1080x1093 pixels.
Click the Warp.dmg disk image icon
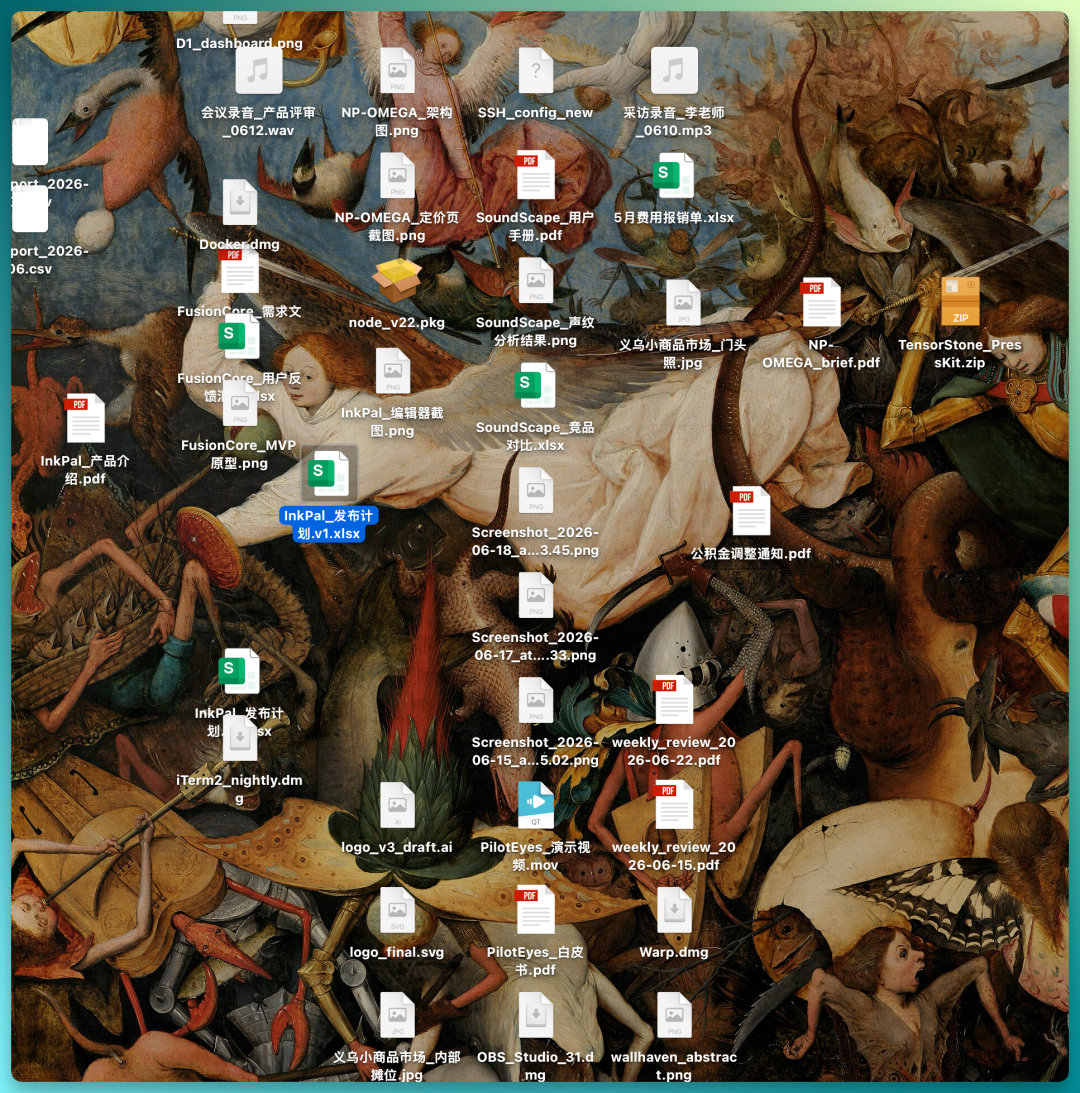[x=674, y=910]
